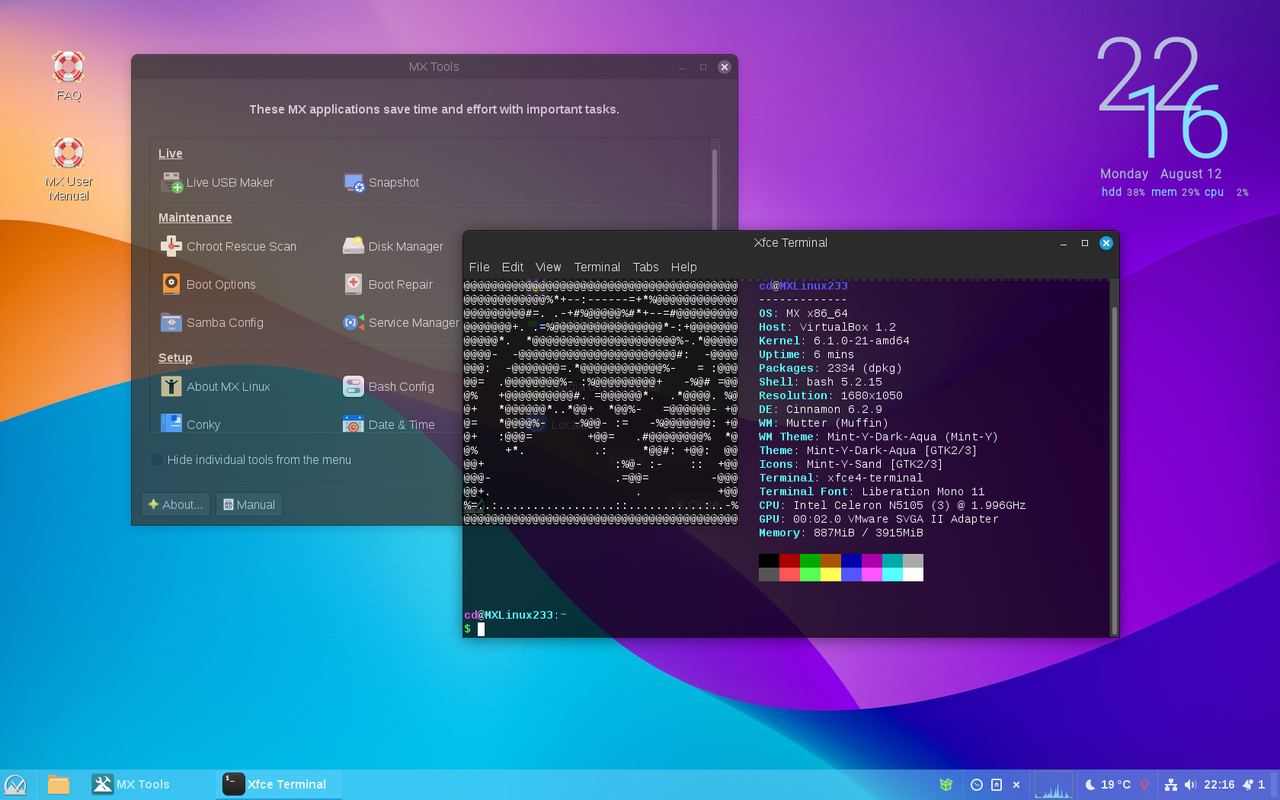Launch Service Manager tool
Screen dimensions: 1280x800
click(x=401, y=322)
